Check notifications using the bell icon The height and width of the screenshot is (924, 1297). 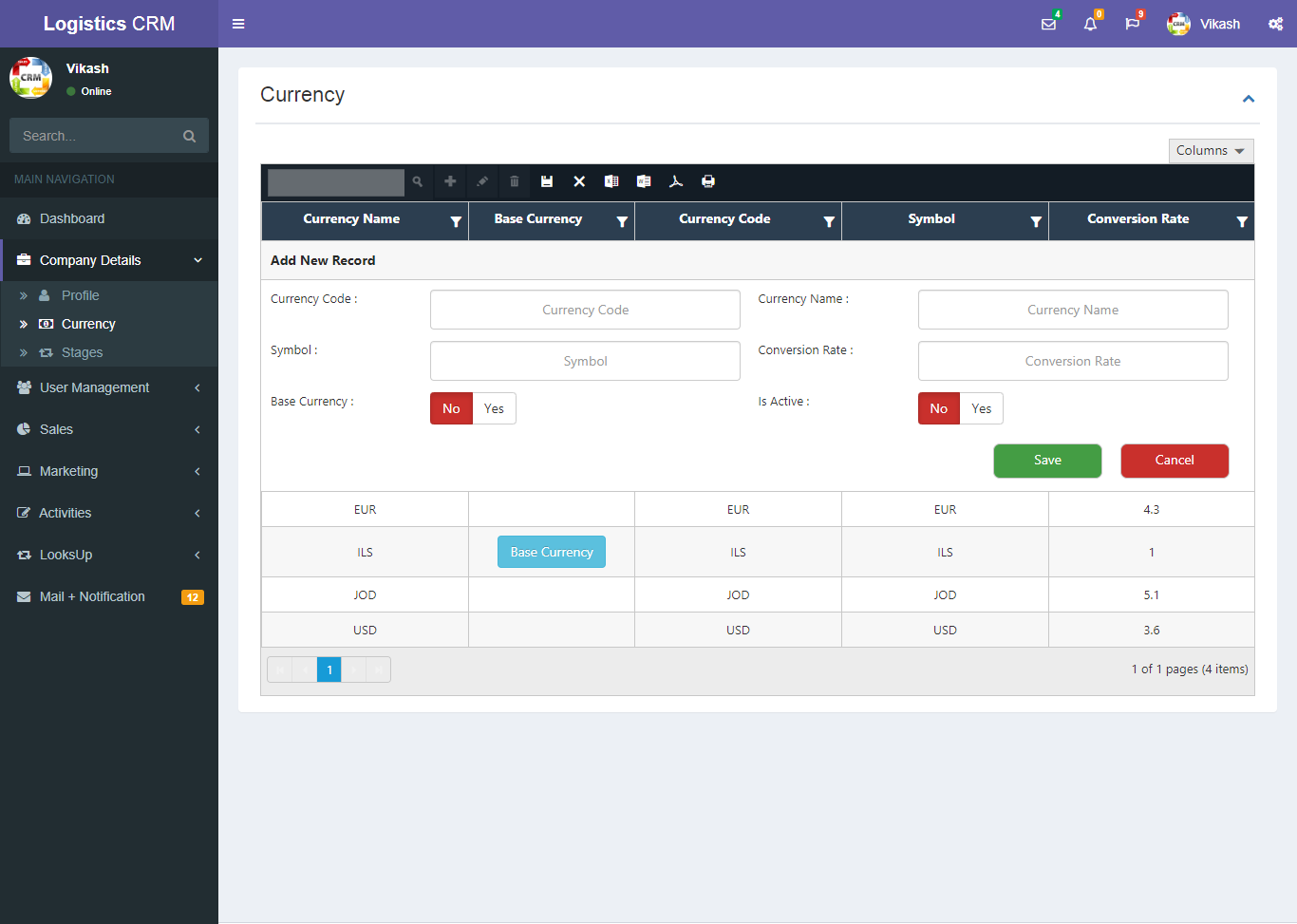tap(1089, 24)
